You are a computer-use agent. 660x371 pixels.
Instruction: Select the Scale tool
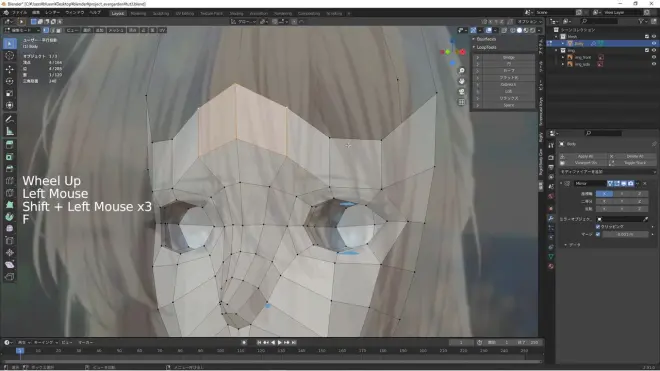10,93
